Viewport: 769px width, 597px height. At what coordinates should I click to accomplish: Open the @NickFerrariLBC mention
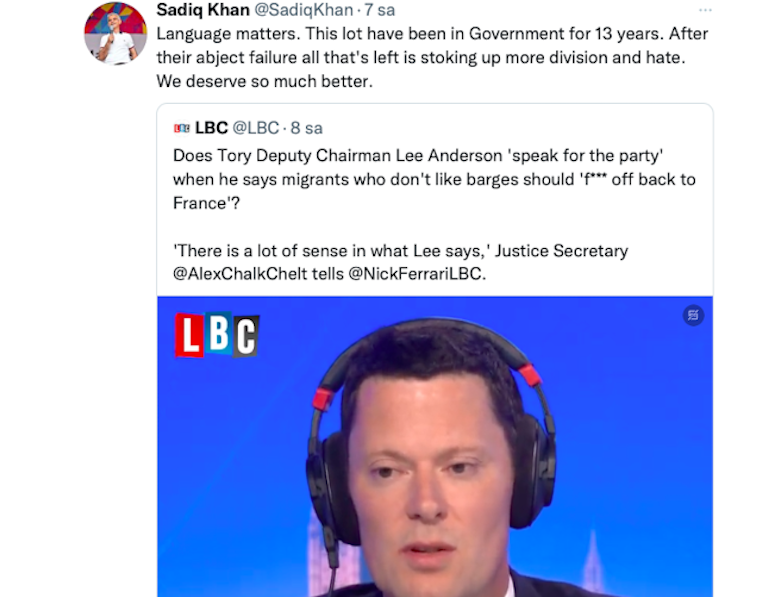point(417,274)
